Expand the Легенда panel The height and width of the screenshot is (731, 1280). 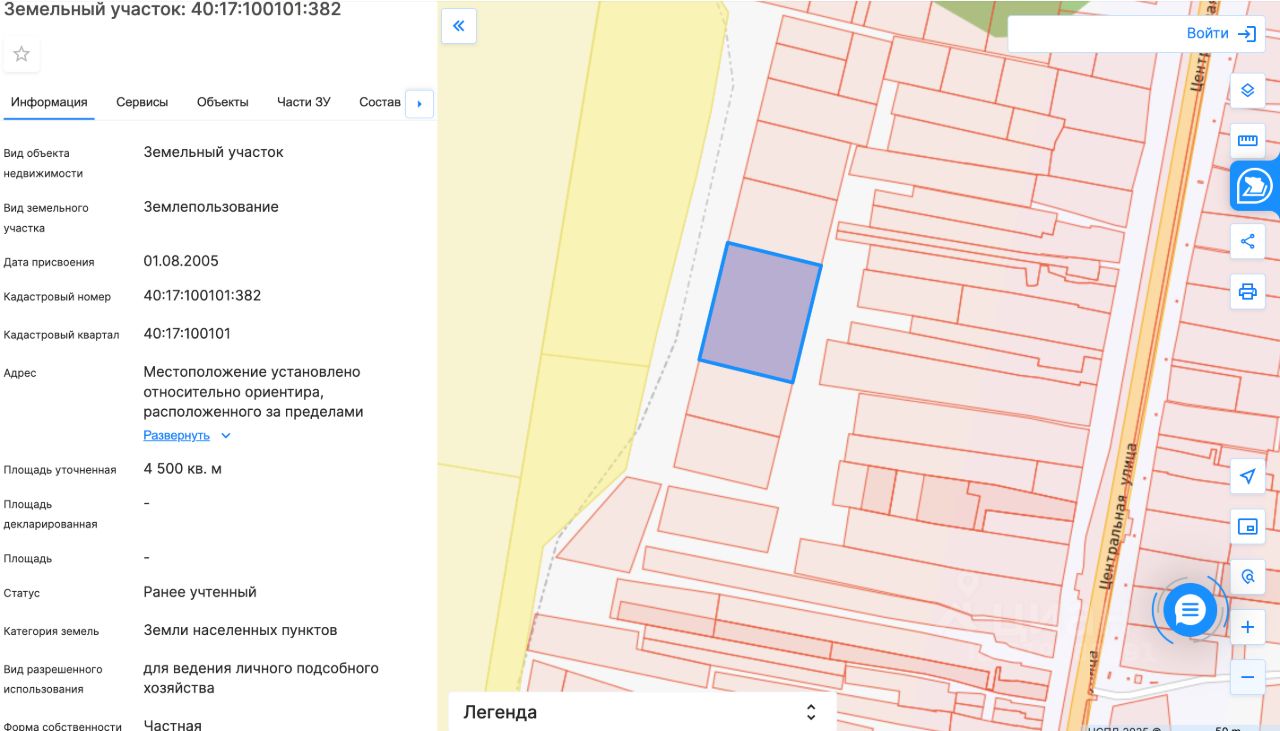pos(811,712)
